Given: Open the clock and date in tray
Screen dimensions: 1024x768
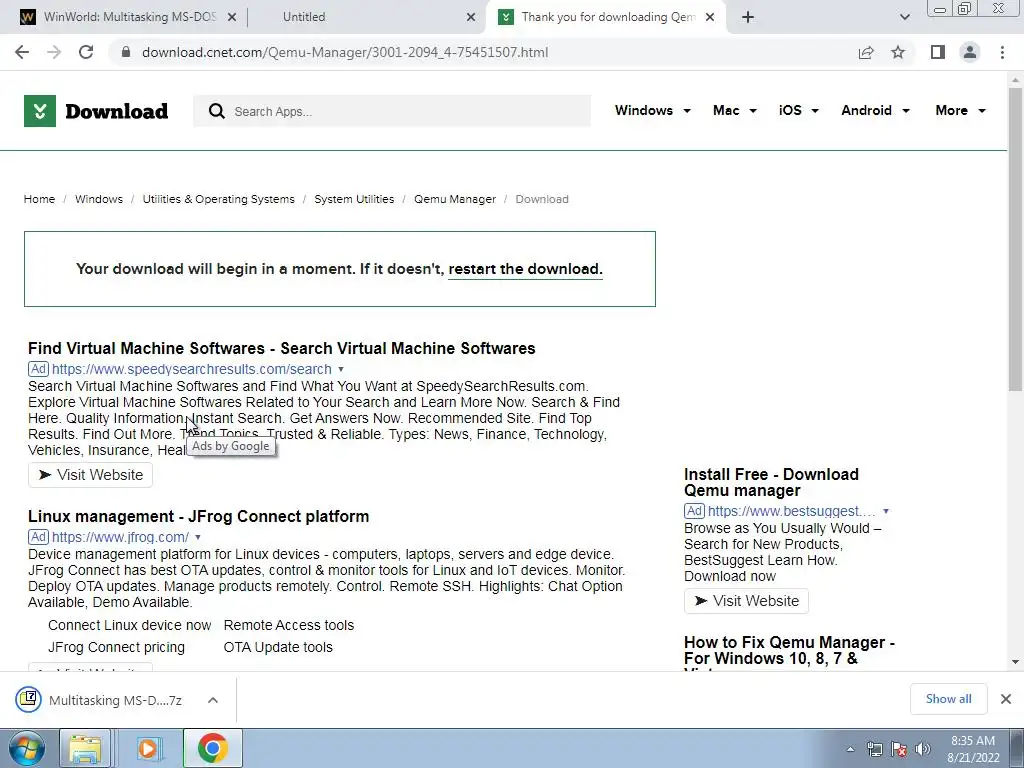Looking at the screenshot, I should (x=973, y=749).
